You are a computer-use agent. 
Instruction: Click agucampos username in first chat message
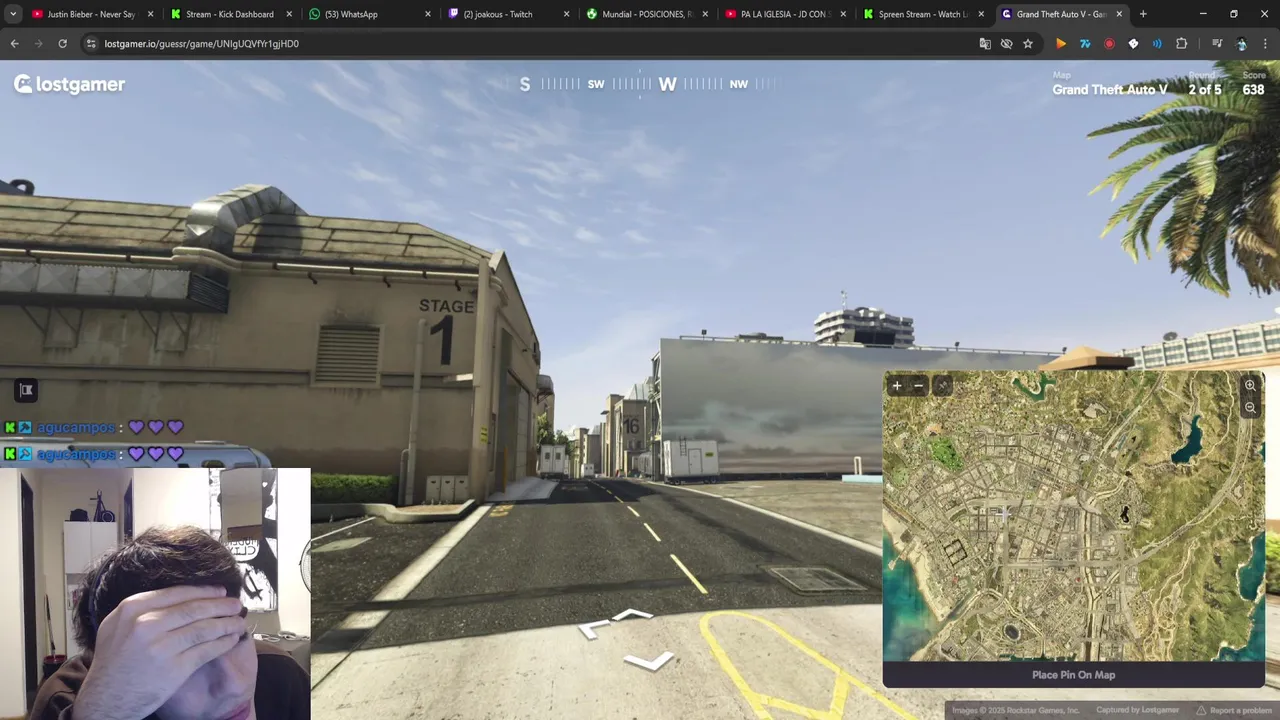[76, 427]
